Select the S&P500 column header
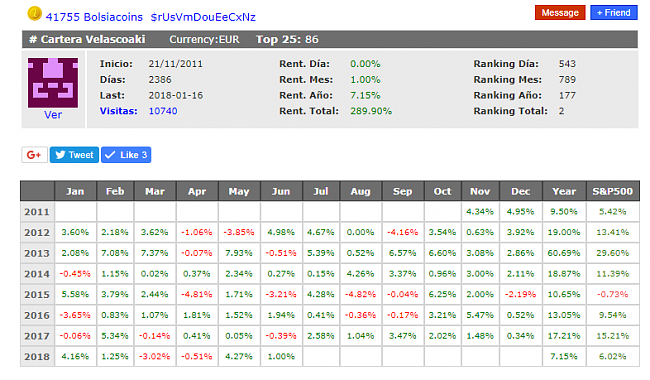Image resolution: width=650 pixels, height=380 pixels. pos(613,191)
